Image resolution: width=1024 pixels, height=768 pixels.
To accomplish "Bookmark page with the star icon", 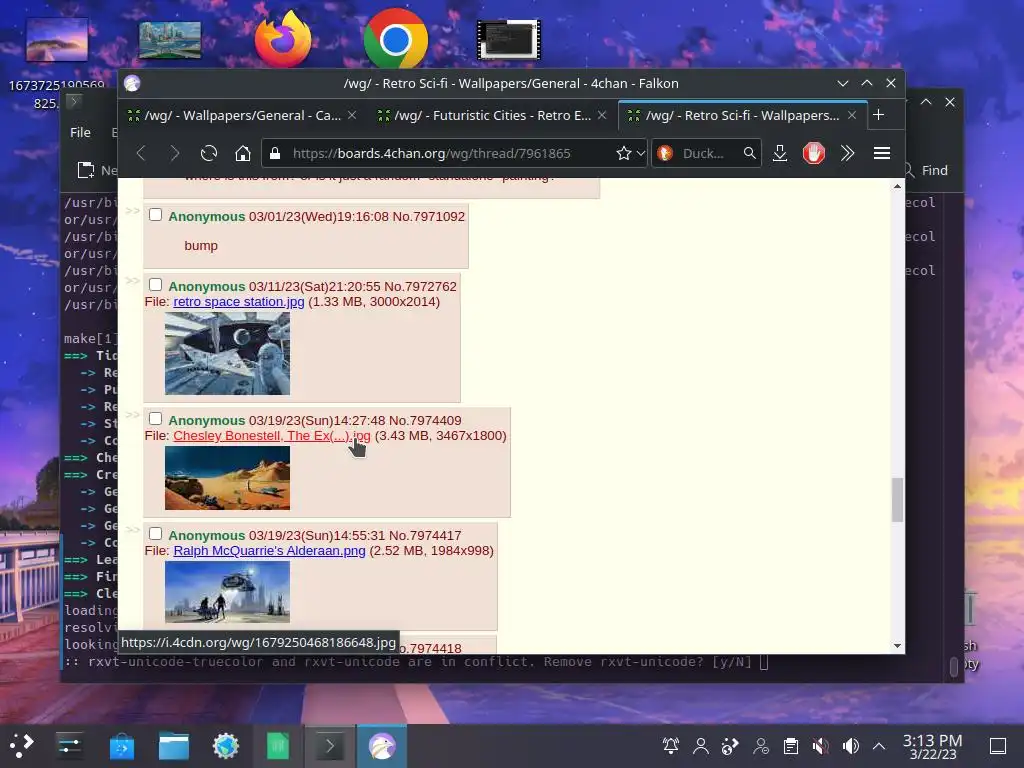I will click(x=623, y=153).
